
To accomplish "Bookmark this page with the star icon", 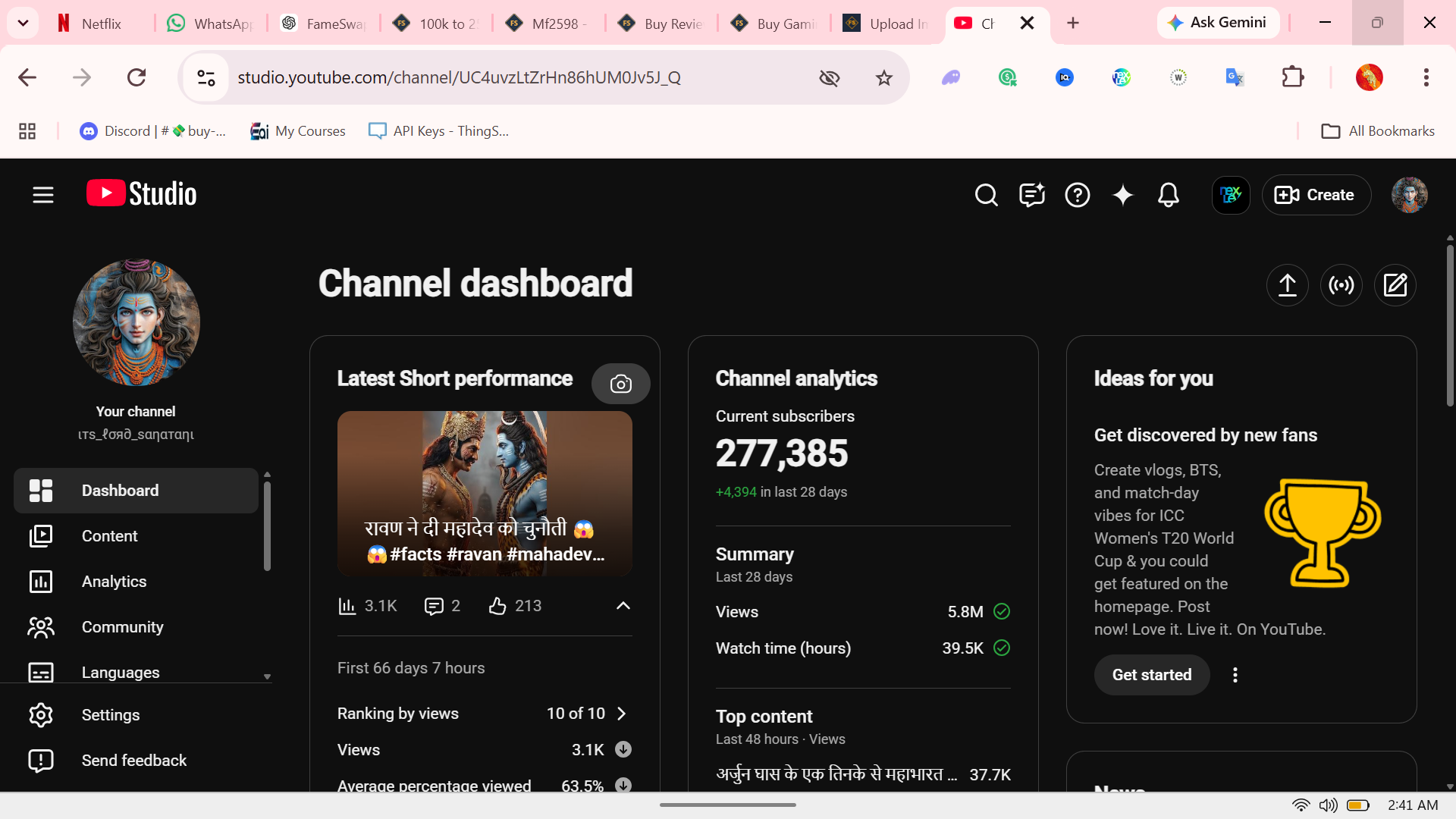I will click(883, 77).
